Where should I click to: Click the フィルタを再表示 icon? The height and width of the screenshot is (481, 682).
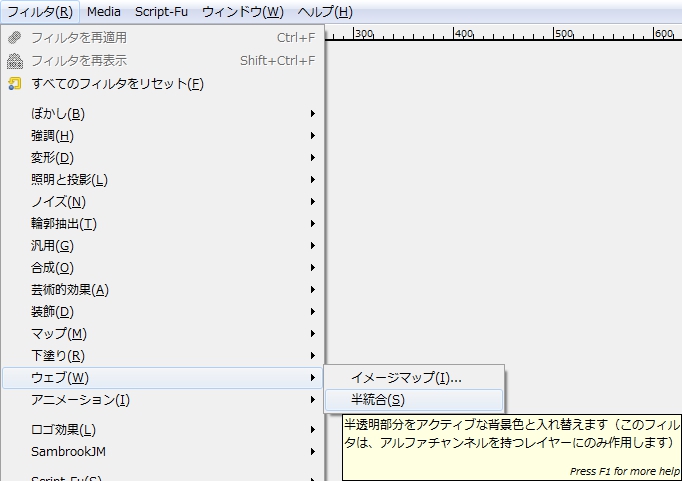pos(14,60)
